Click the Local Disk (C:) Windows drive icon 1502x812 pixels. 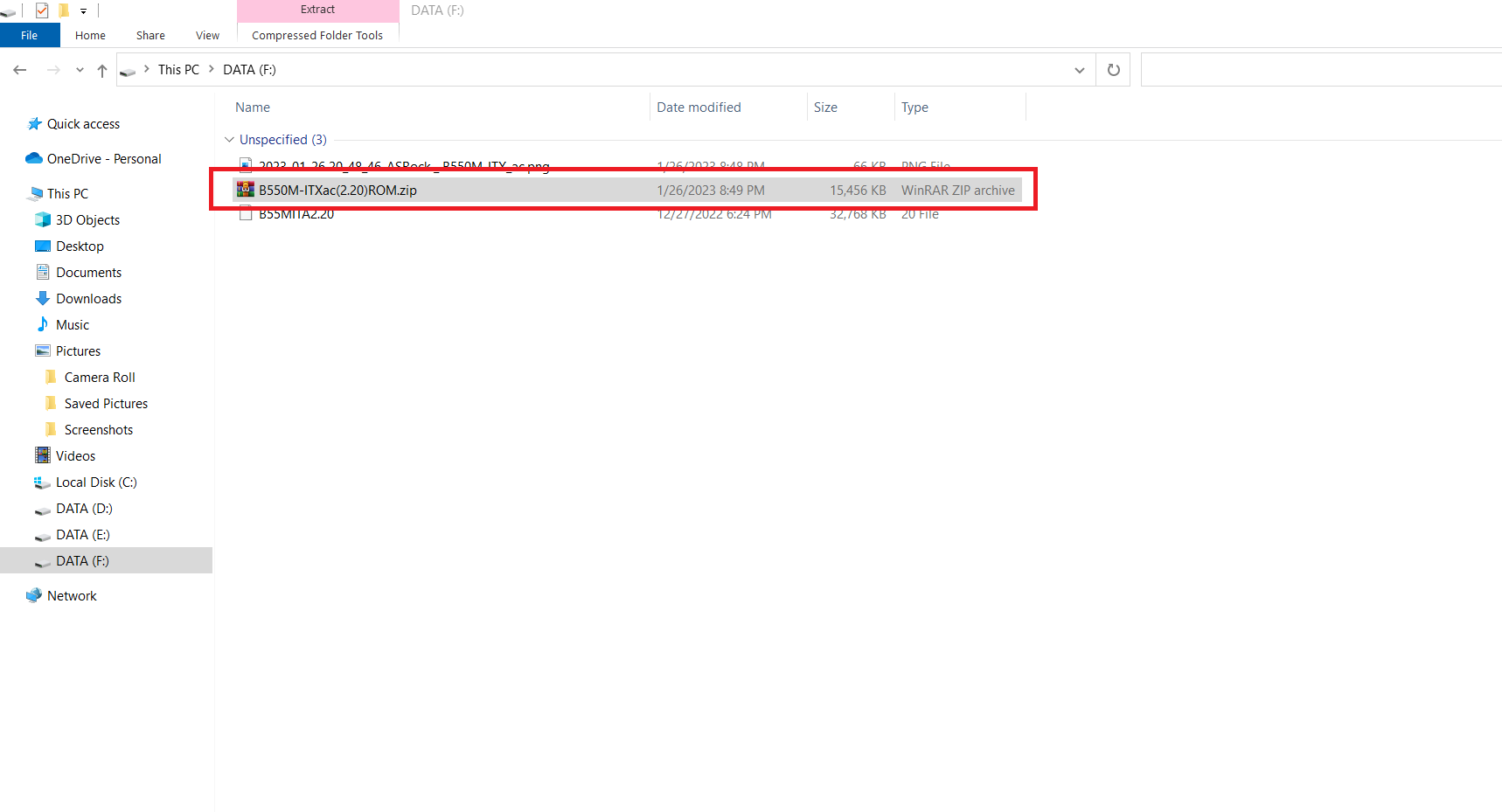(x=42, y=482)
